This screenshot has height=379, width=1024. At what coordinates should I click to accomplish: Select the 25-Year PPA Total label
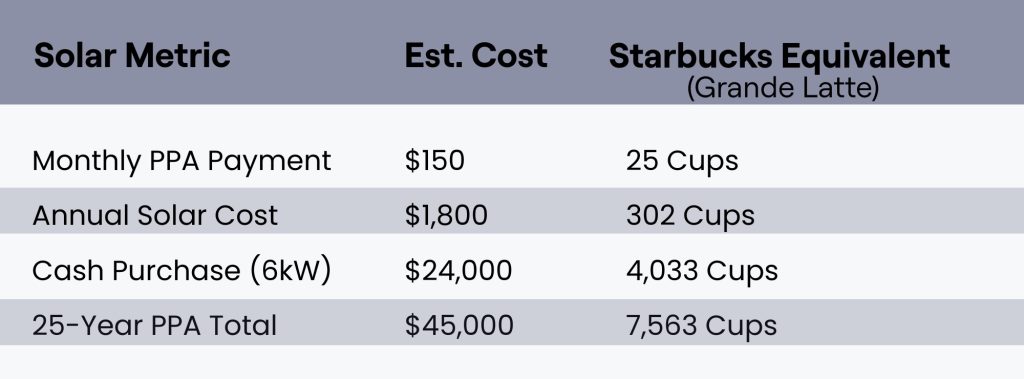[x=155, y=325]
